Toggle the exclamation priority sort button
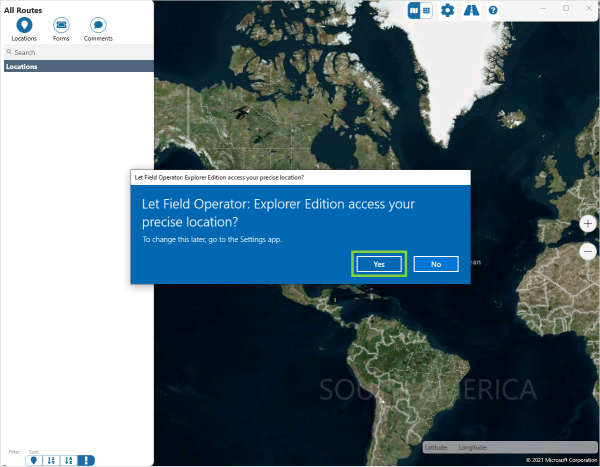 pyautogui.click(x=87, y=460)
